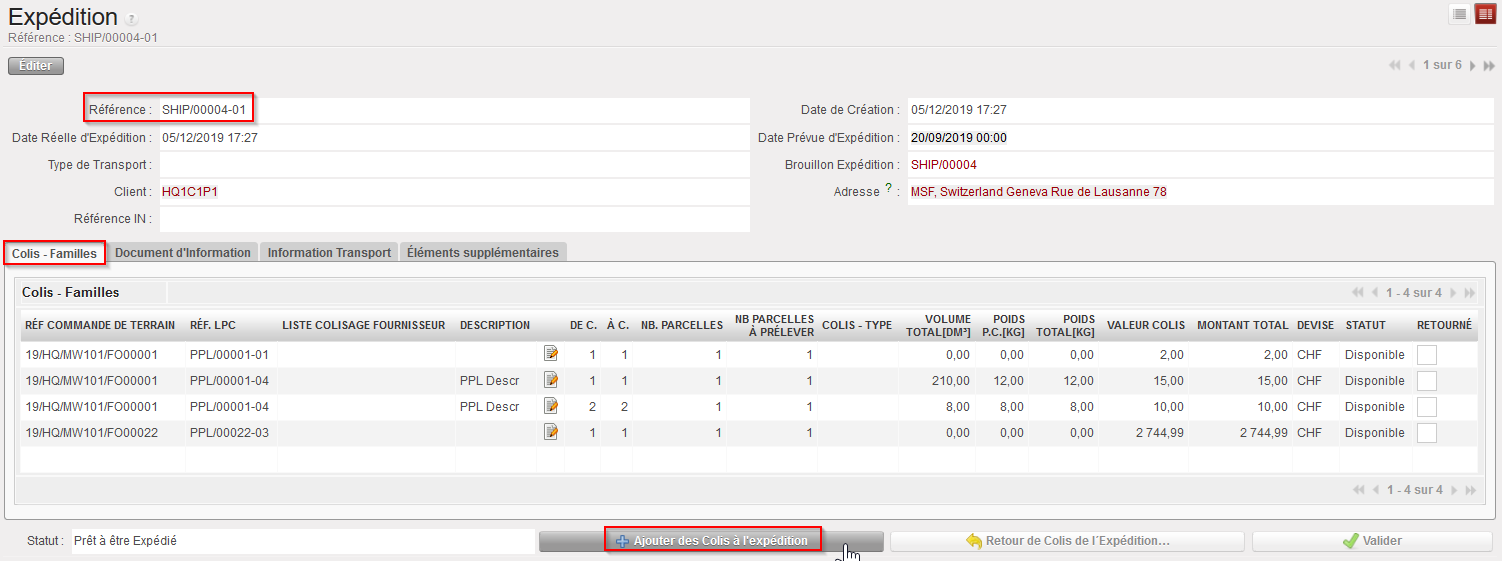The width and height of the screenshot is (1502, 561).
Task: Open edit icon for 210,00 volume row
Action: point(551,380)
